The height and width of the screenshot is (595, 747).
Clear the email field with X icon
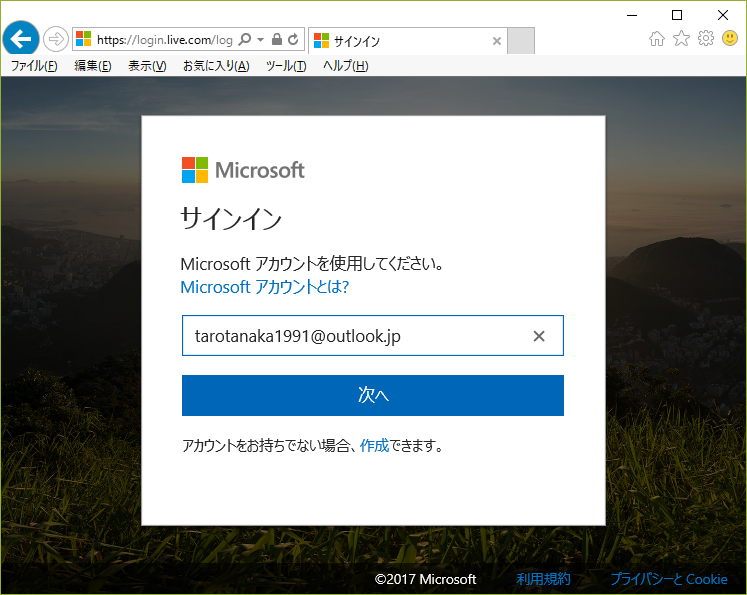(539, 336)
